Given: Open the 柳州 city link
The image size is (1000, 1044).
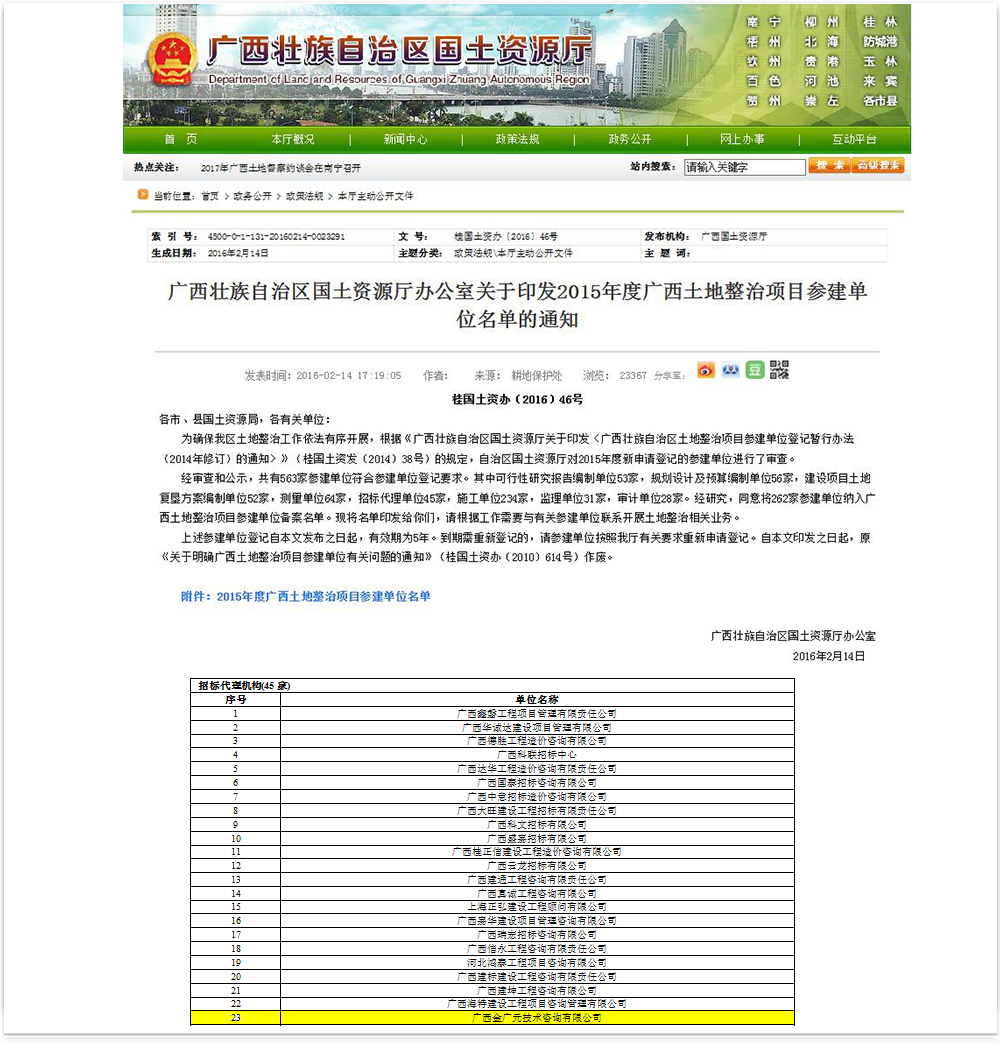Looking at the screenshot, I should [x=822, y=22].
